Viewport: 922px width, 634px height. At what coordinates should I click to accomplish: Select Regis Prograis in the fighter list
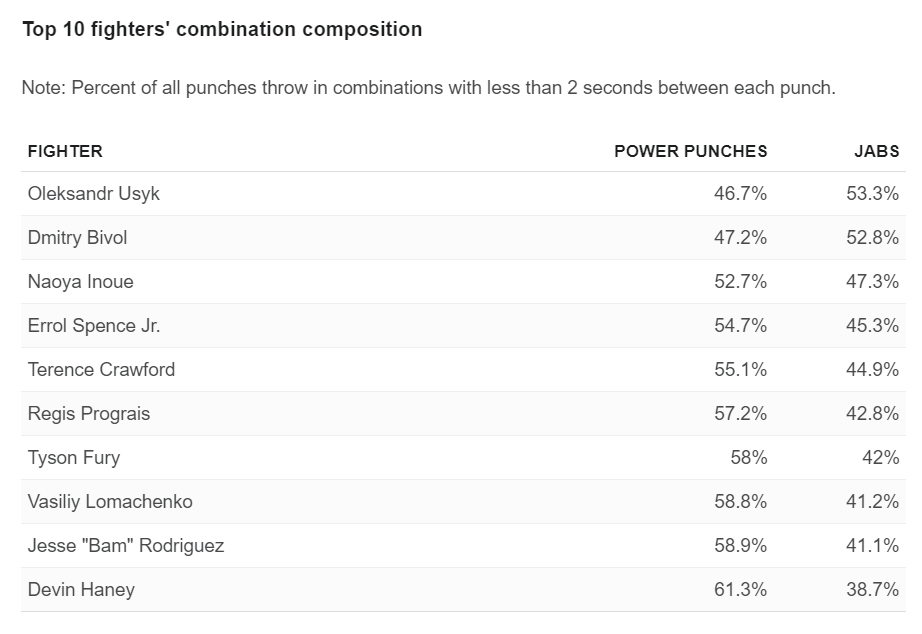click(89, 413)
